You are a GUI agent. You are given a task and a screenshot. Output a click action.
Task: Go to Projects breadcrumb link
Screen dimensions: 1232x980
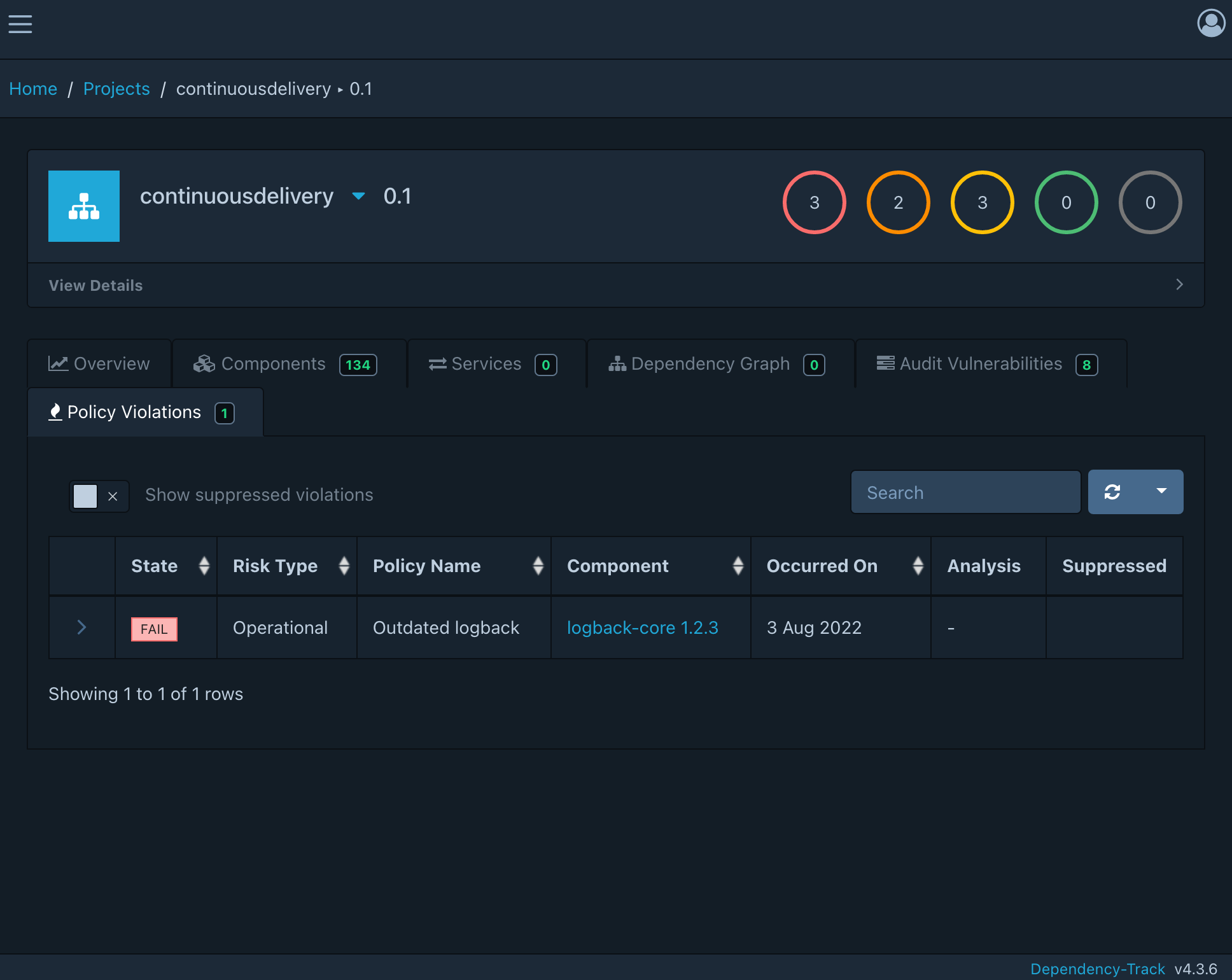coord(116,88)
